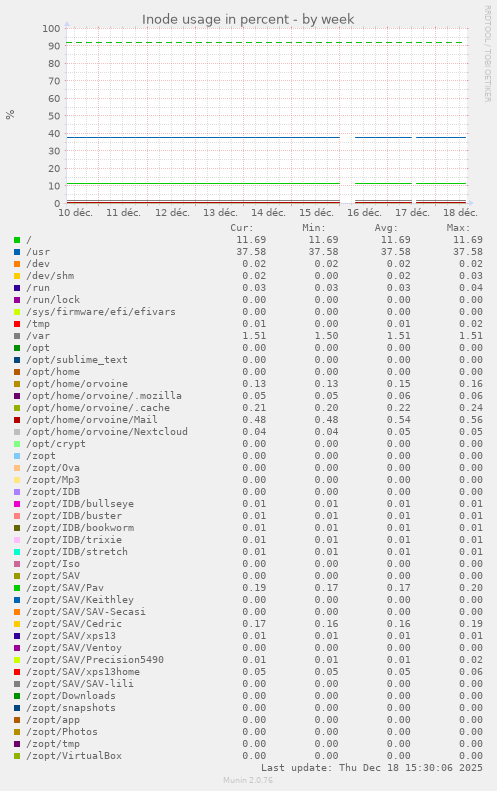Click the /zopt/Ova legend label
This screenshot has width=497, height=791.
53,468
